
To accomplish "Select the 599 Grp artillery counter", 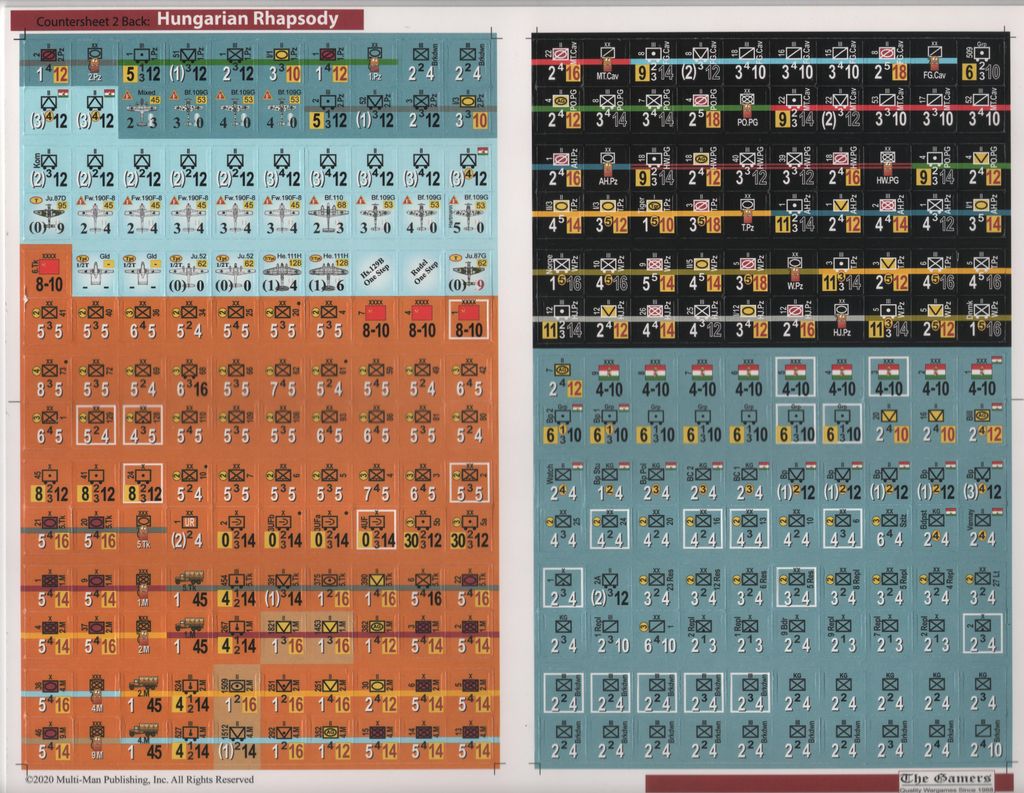I will (x=982, y=63).
